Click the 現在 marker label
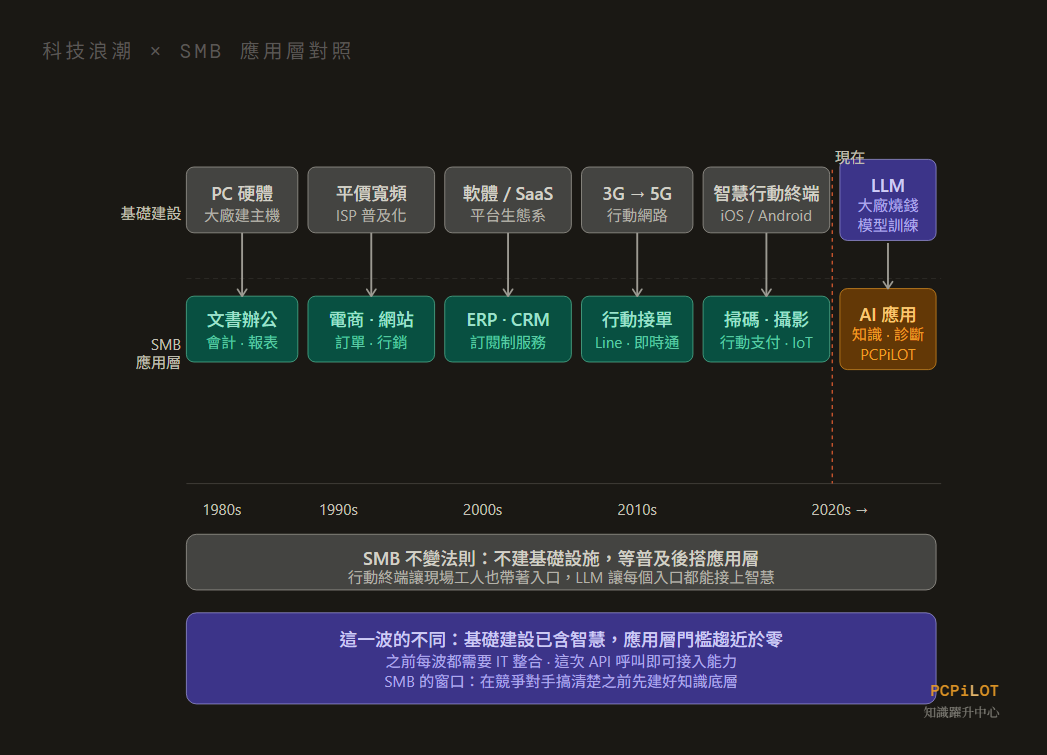 [x=850, y=157]
